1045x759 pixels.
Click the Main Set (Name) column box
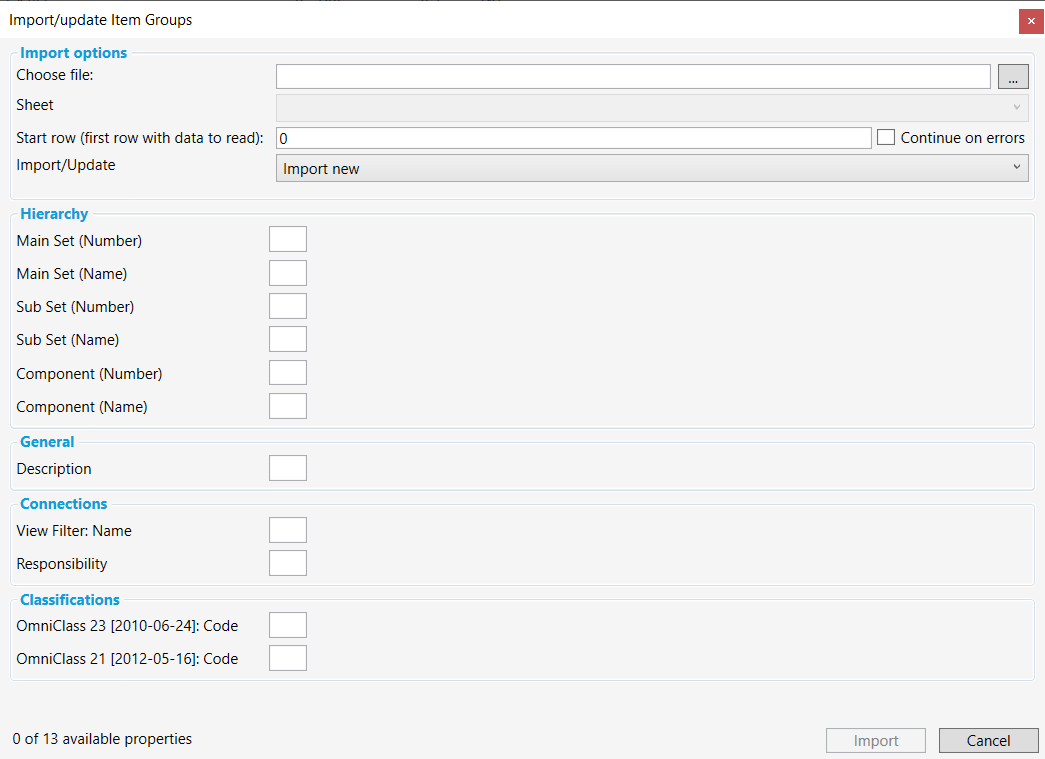(x=288, y=273)
